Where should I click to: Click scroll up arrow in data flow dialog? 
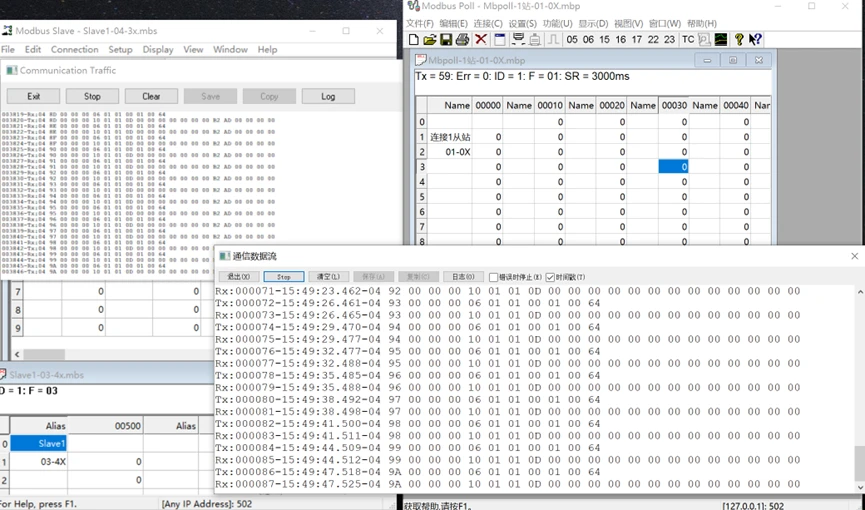click(x=859, y=292)
